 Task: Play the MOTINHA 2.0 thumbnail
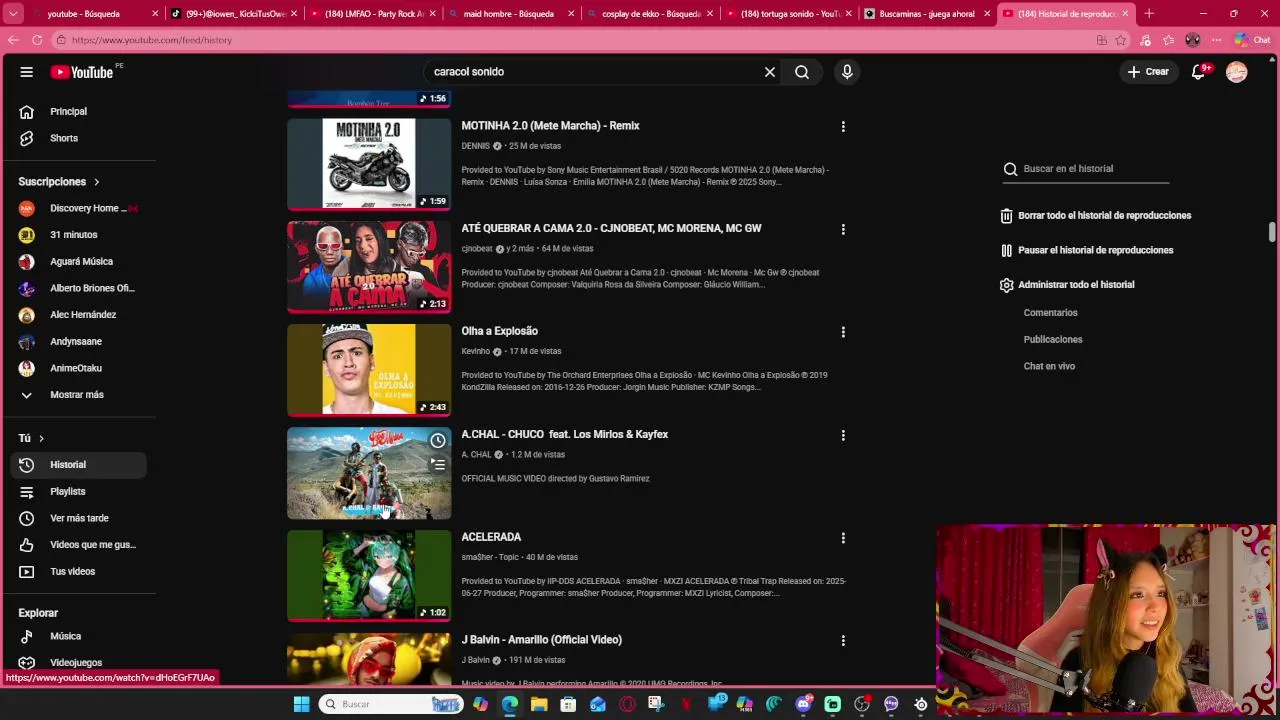coord(369,164)
